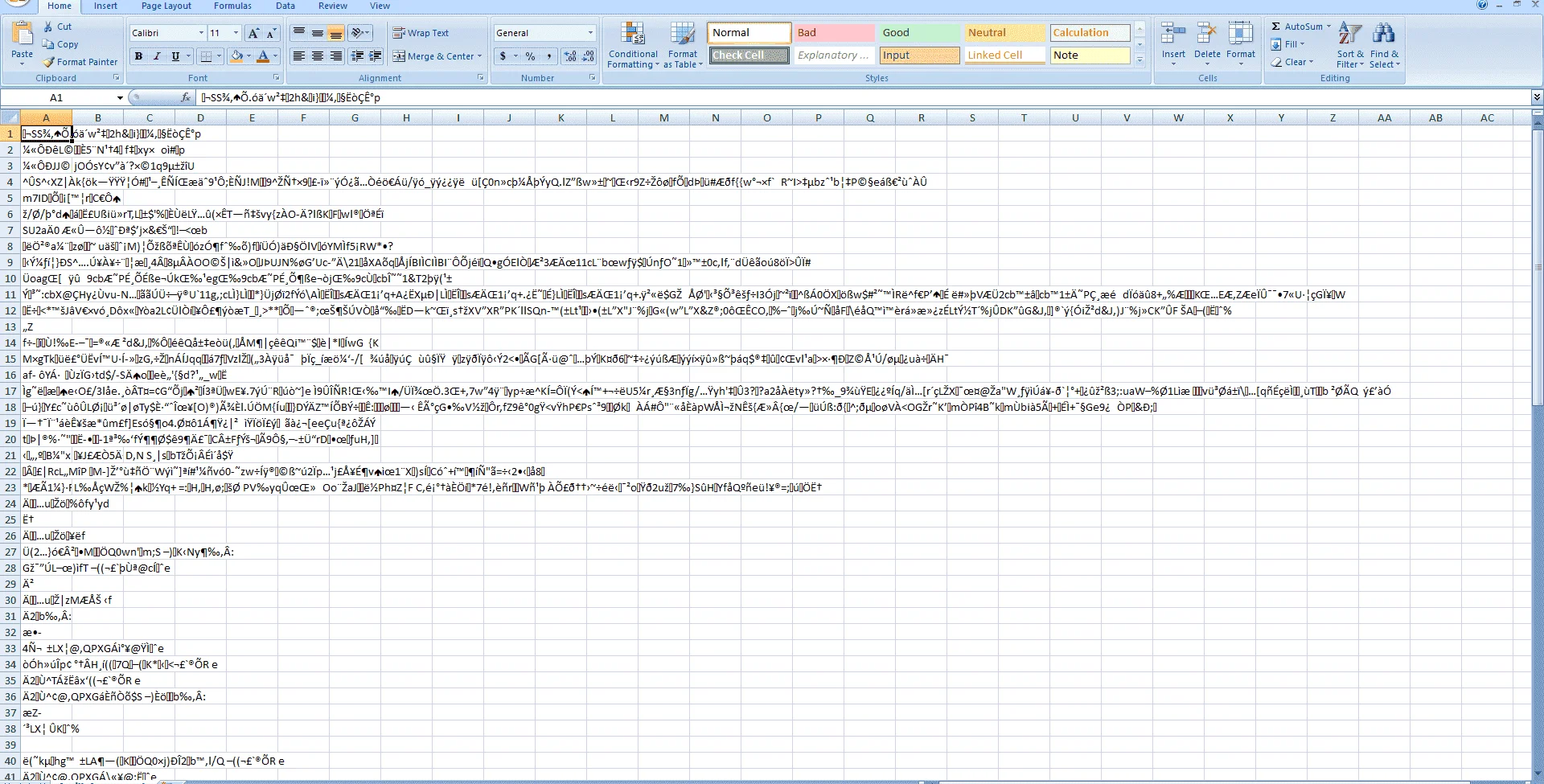Toggle bottom vertical alignment
This screenshot has height=784, width=1544.
point(336,33)
